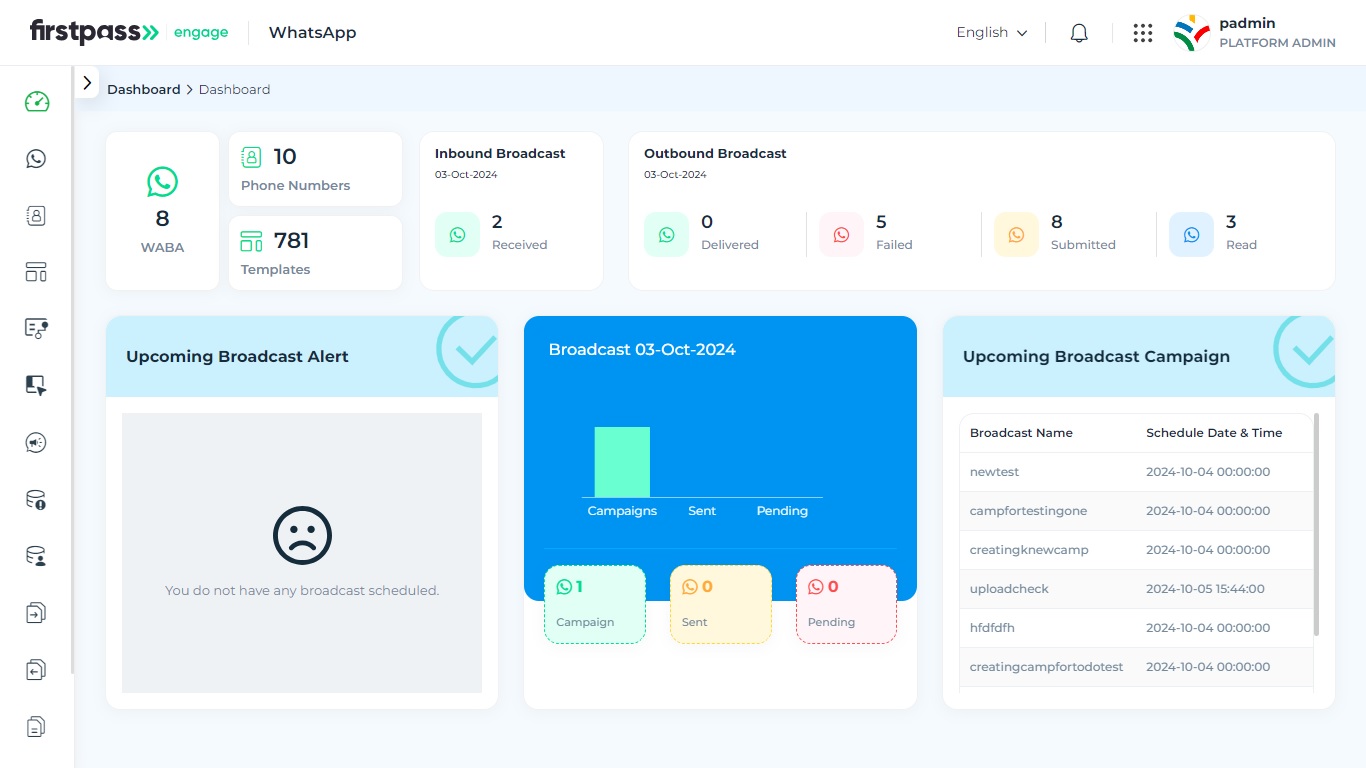
Task: Click the templates layout icon in sidebar
Action: tap(36, 271)
